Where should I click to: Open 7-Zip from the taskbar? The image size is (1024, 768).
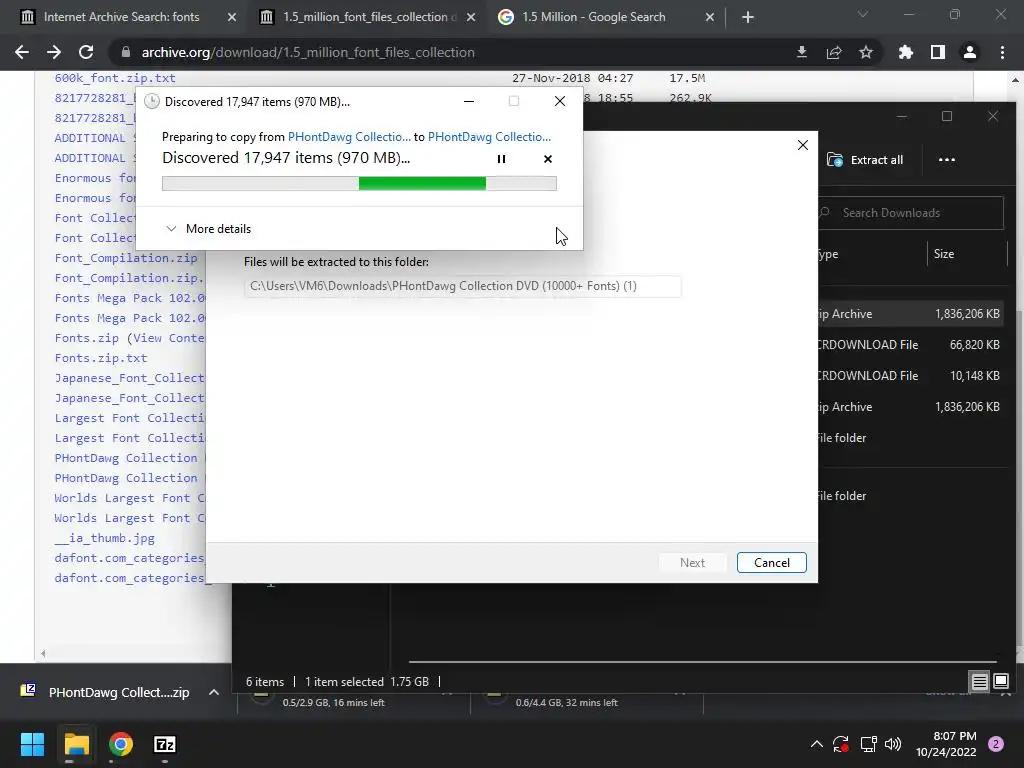[x=165, y=744]
